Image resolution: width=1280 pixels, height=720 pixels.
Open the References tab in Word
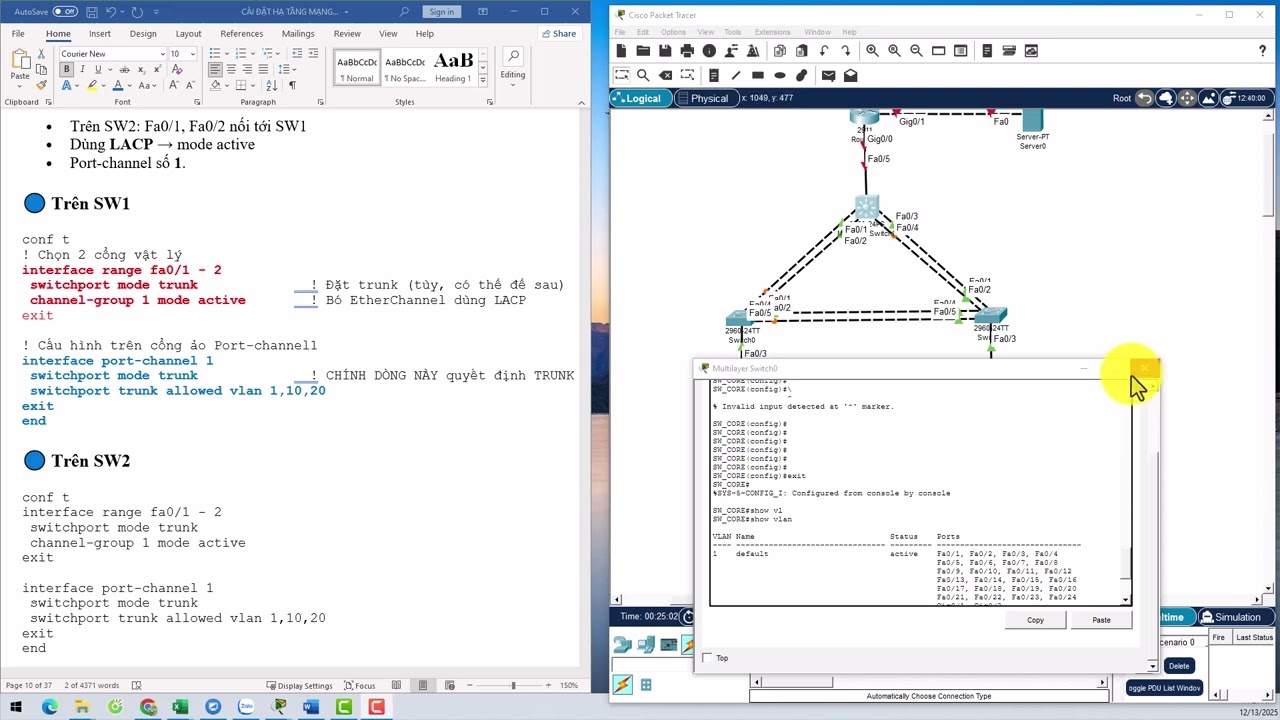[241, 33]
